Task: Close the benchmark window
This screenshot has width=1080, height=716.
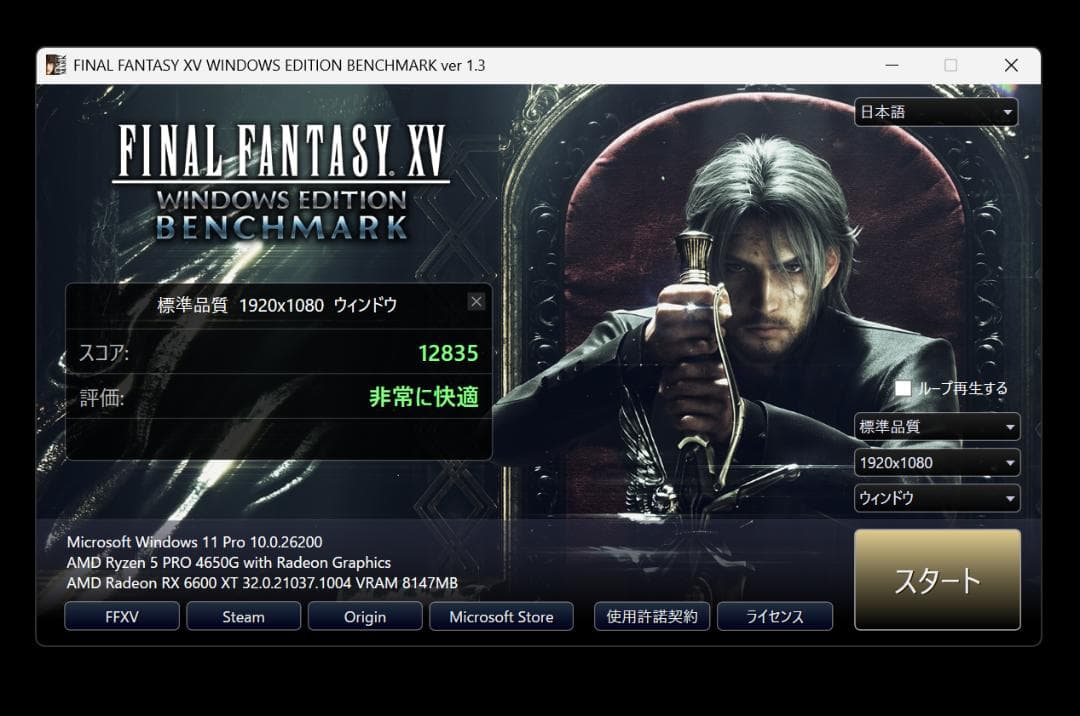Action: (x=1011, y=65)
